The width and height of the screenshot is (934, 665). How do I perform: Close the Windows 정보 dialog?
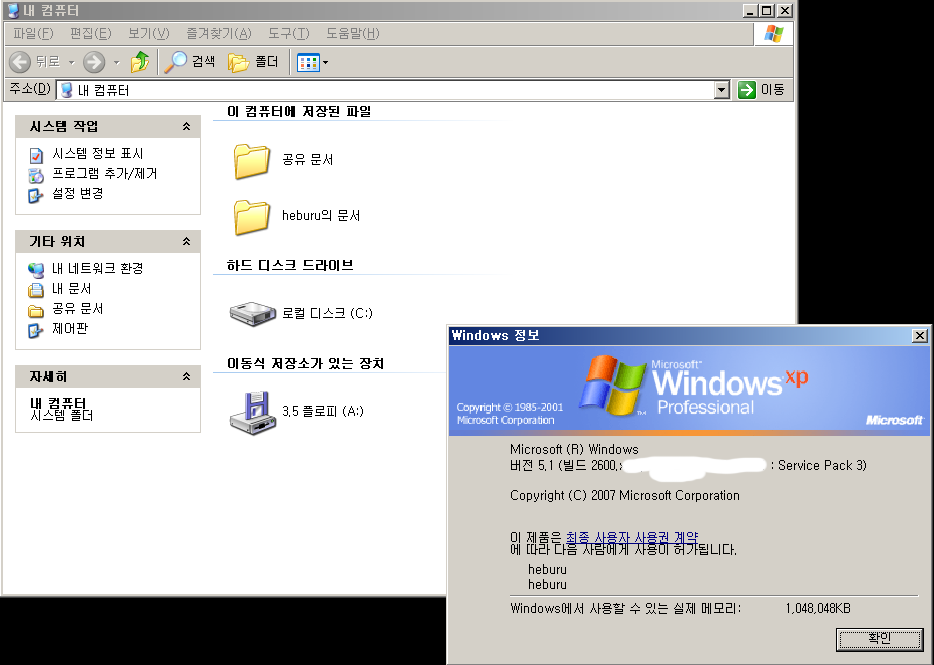[920, 335]
